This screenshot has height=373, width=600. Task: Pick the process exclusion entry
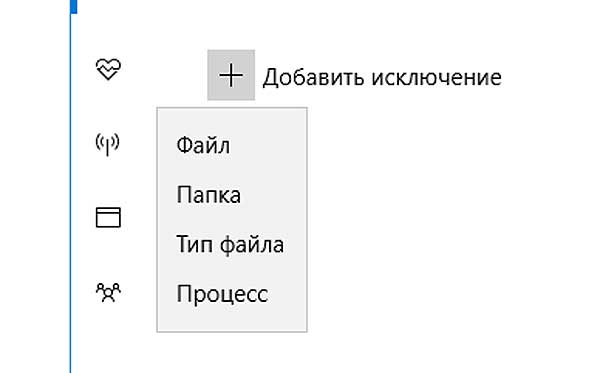pos(222,294)
